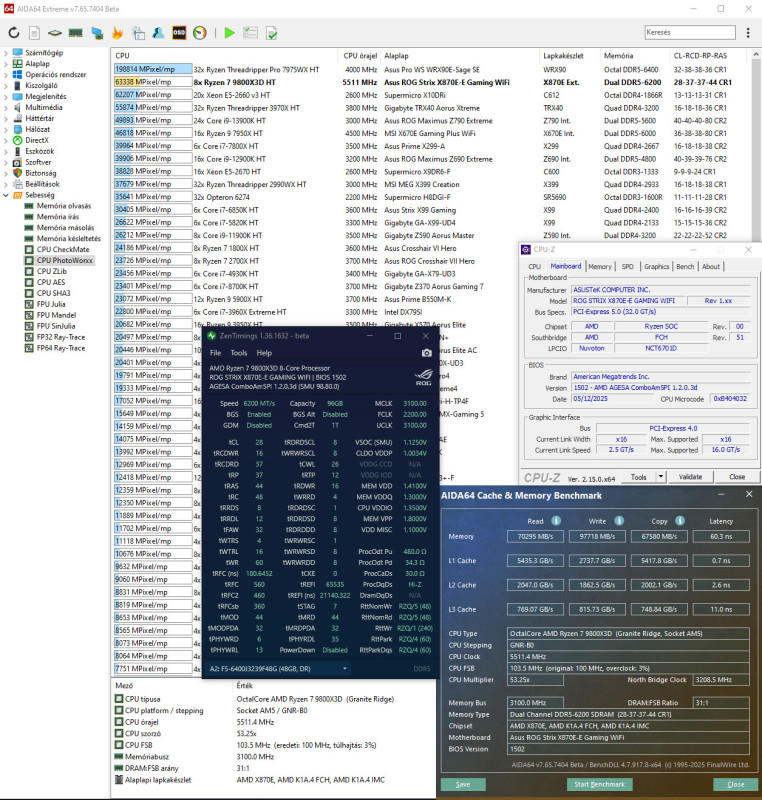
Task: Switch to SPD tab in CPU-Z
Action: pos(628,266)
